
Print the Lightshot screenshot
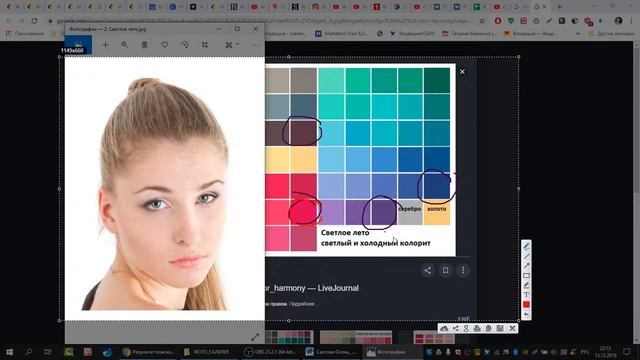(477, 328)
